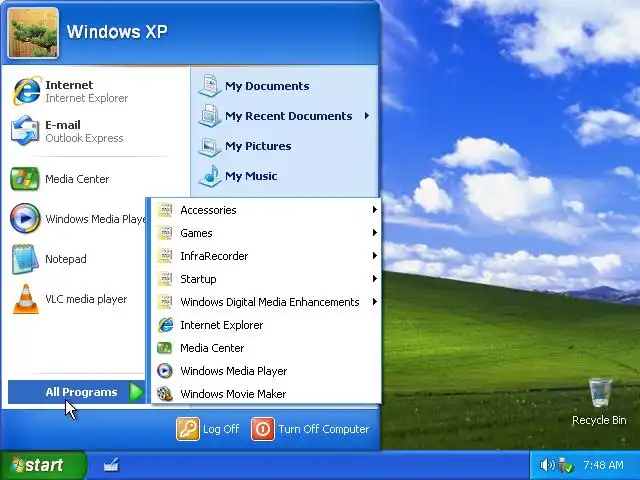This screenshot has width=640, height=480.
Task: Click the All Programs label
Action: (81, 392)
